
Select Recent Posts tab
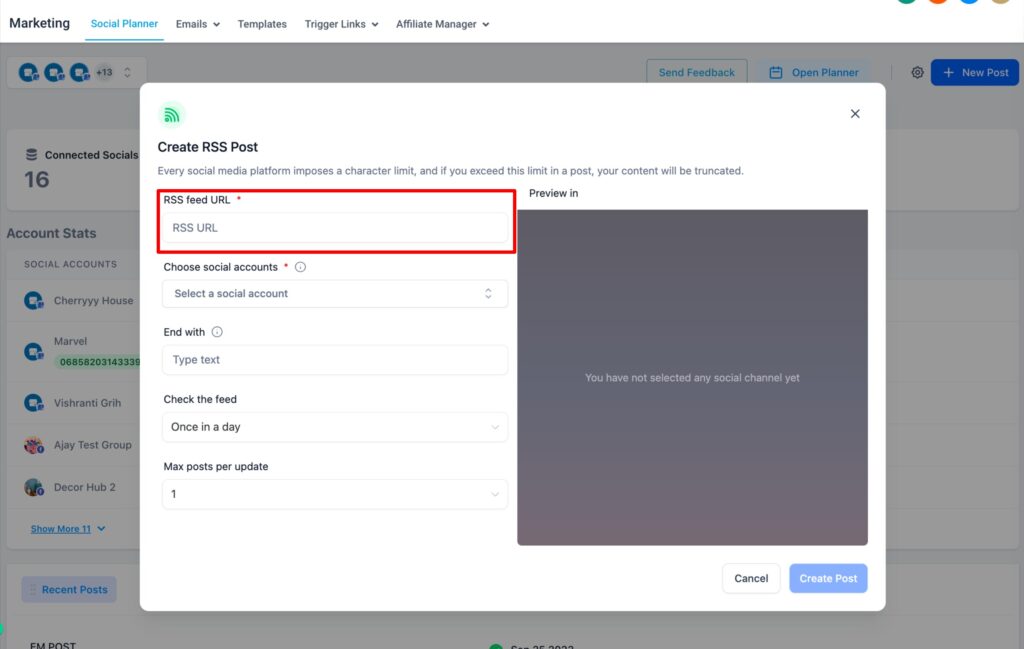coord(69,590)
